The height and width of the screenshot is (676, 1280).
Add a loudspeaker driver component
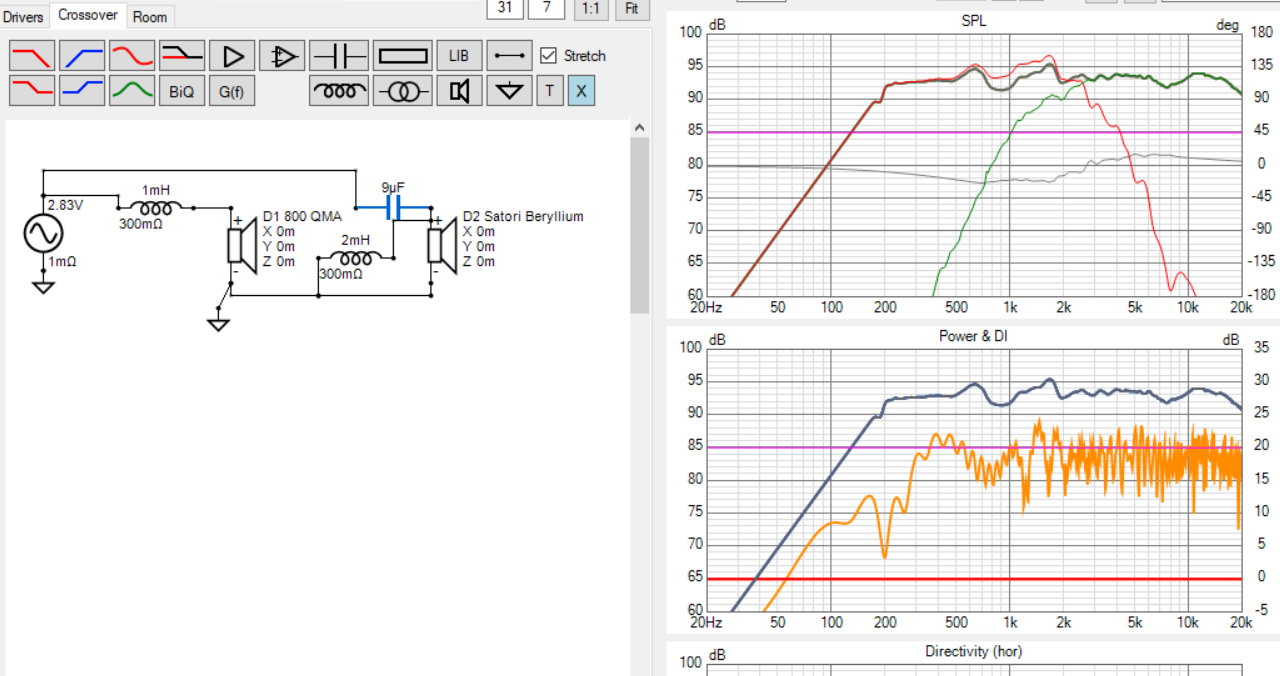pos(459,91)
